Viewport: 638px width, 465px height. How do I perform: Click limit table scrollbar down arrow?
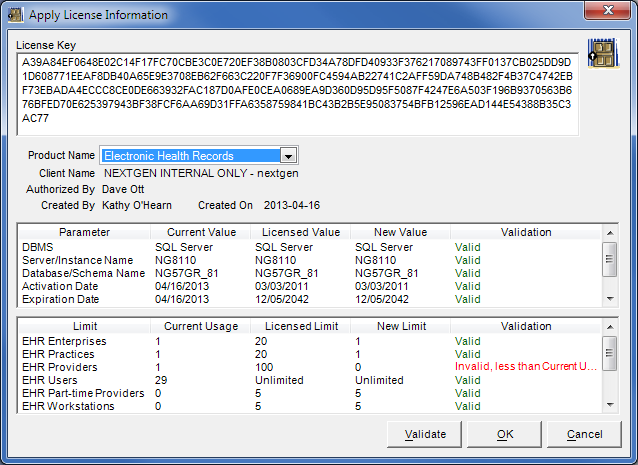click(x=610, y=405)
